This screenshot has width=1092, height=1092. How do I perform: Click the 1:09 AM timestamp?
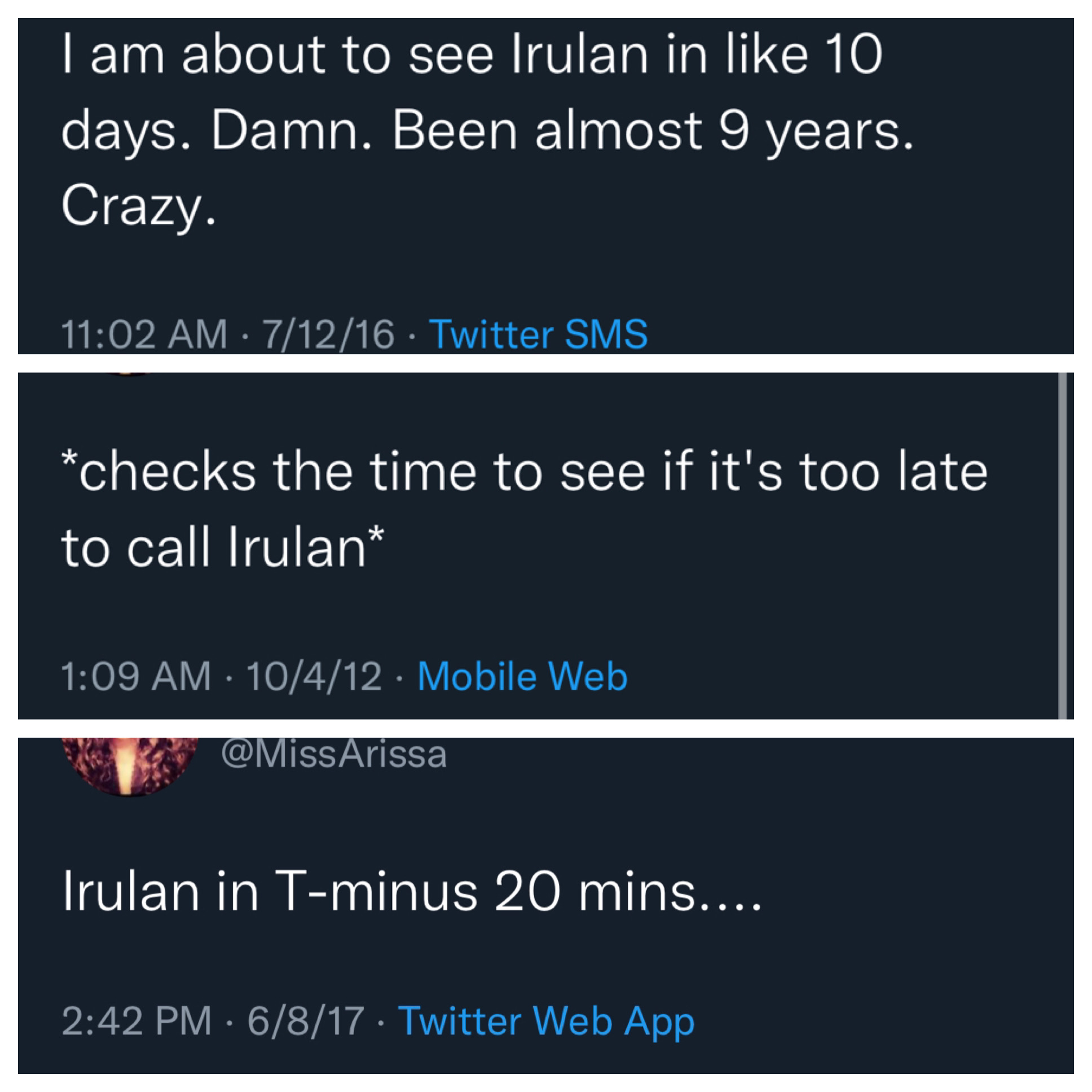[135, 676]
